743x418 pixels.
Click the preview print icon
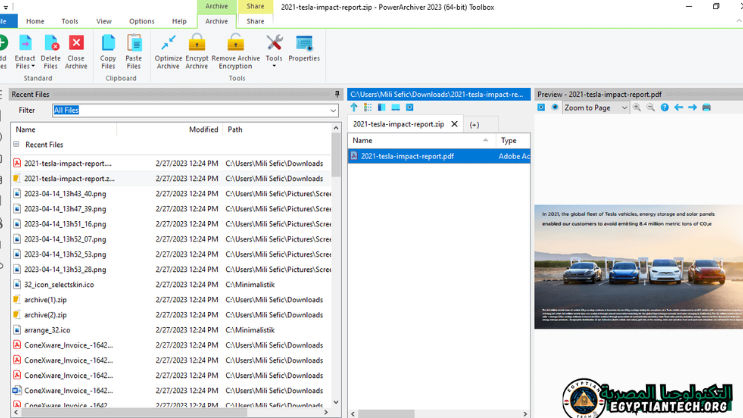coord(706,107)
